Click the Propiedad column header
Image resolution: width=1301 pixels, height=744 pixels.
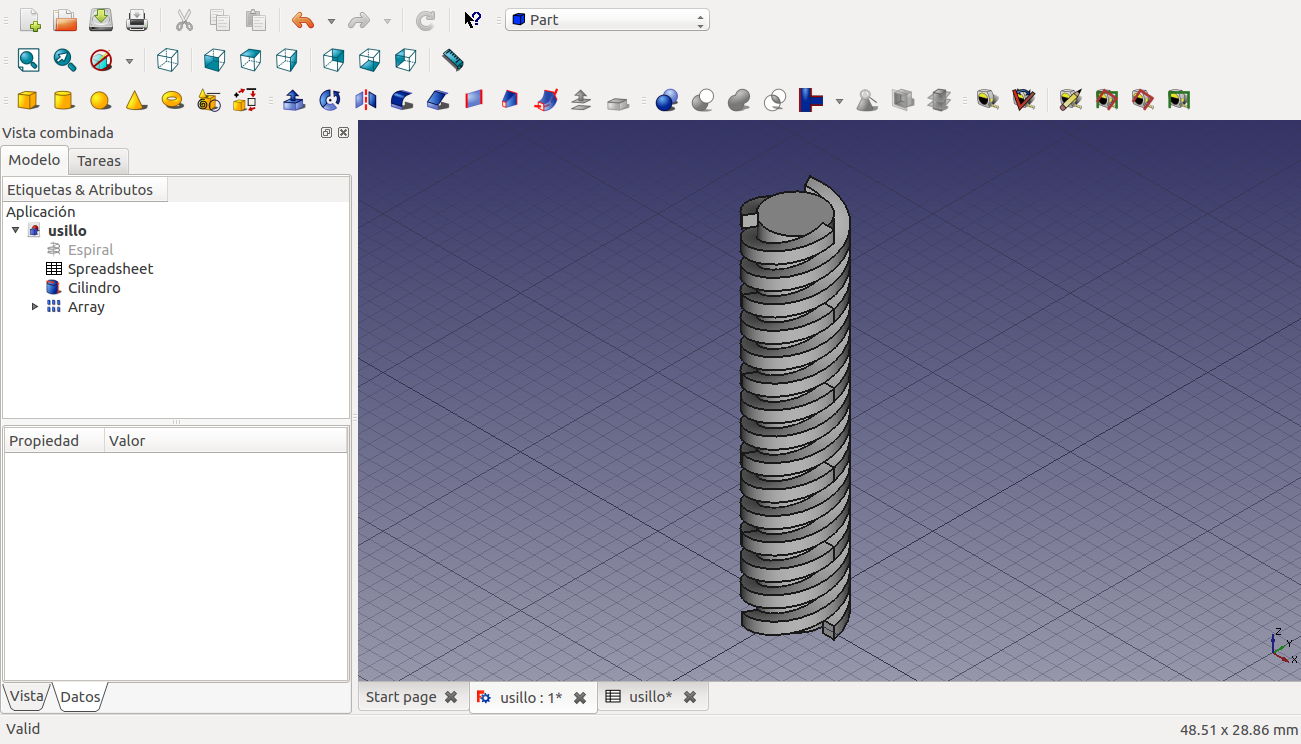45,441
